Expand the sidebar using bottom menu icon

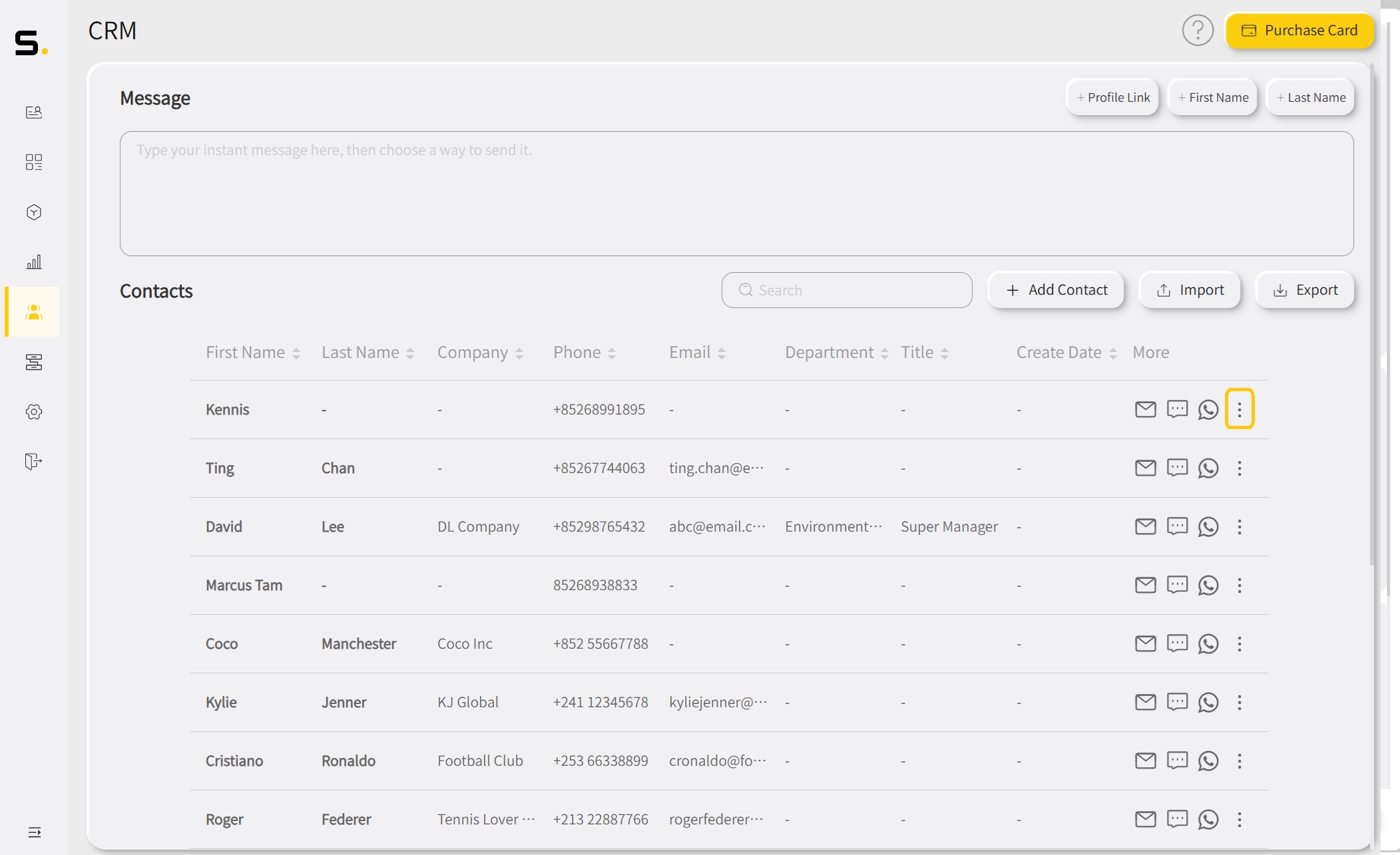click(x=34, y=832)
